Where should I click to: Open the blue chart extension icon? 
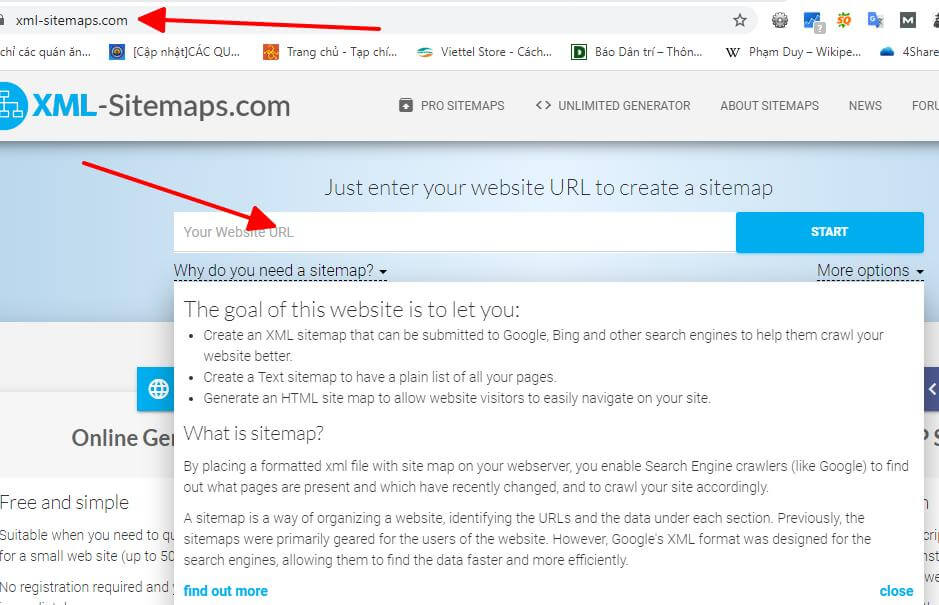(813, 21)
